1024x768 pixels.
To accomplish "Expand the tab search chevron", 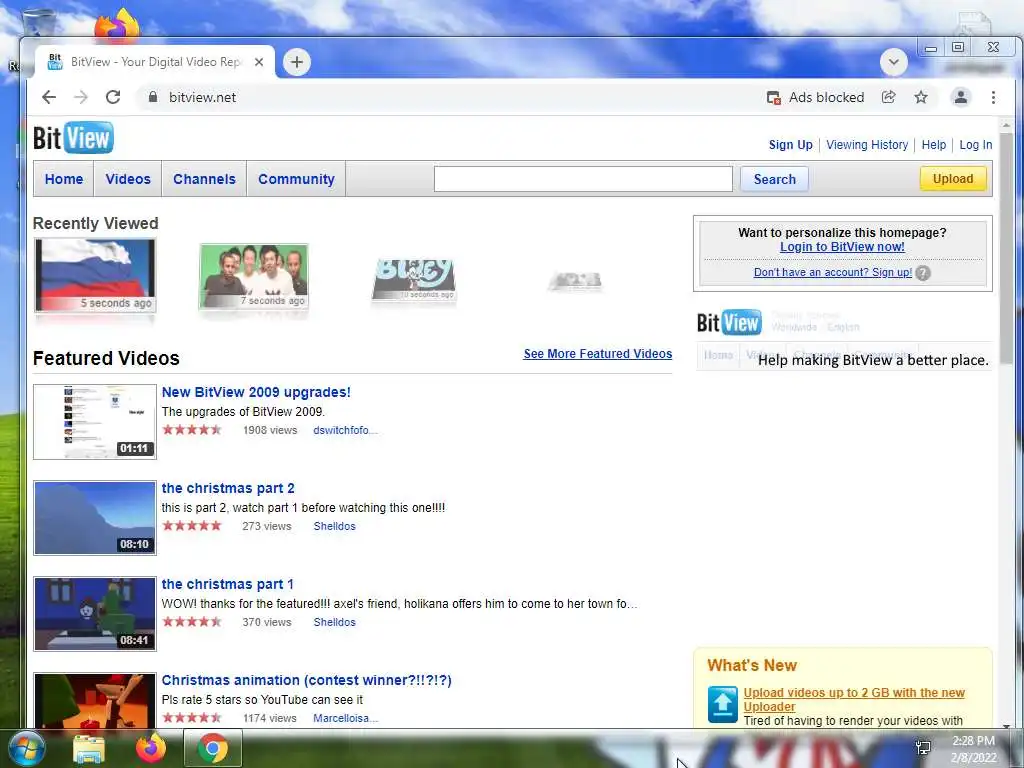I will pos(893,62).
